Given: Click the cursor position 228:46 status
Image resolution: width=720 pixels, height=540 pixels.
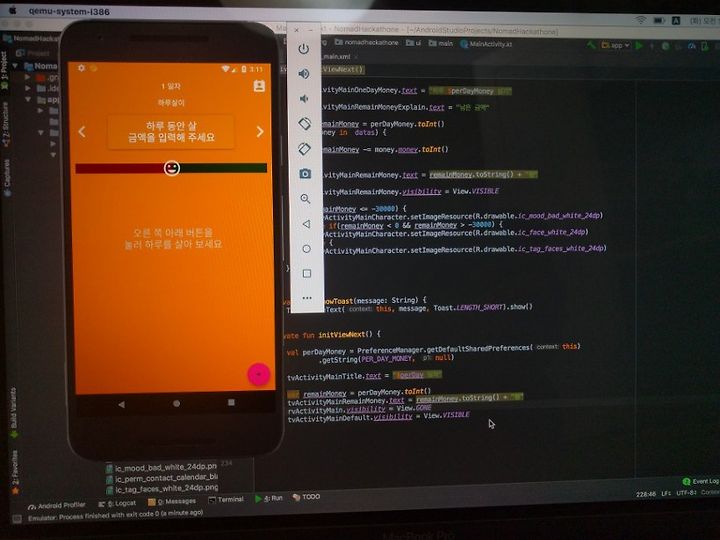Looking at the screenshot, I should pos(646,494).
